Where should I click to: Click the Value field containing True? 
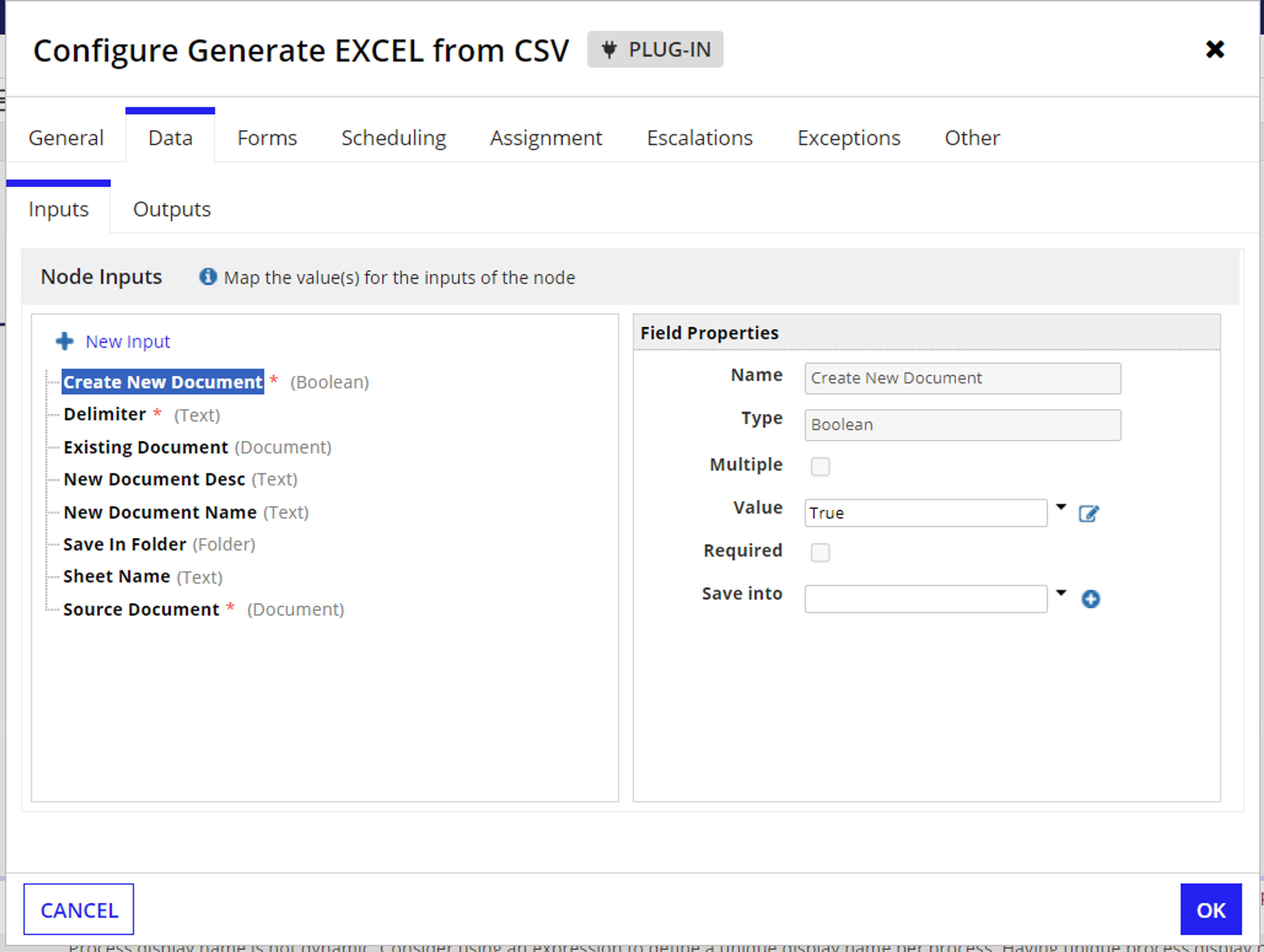pyautogui.click(x=926, y=513)
